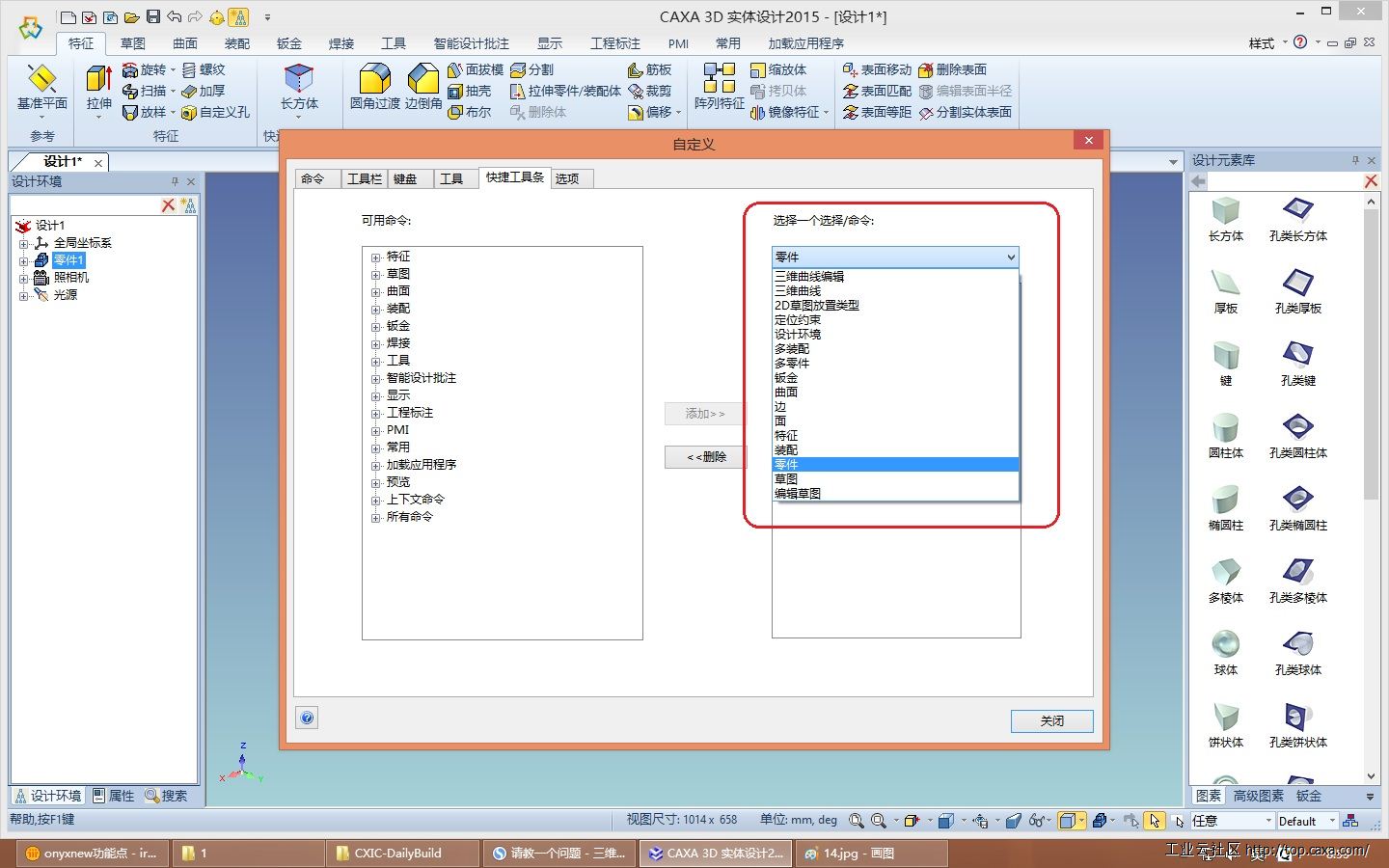Click the <<删除 button
Image resolution: width=1389 pixels, height=868 pixels.
coord(706,457)
